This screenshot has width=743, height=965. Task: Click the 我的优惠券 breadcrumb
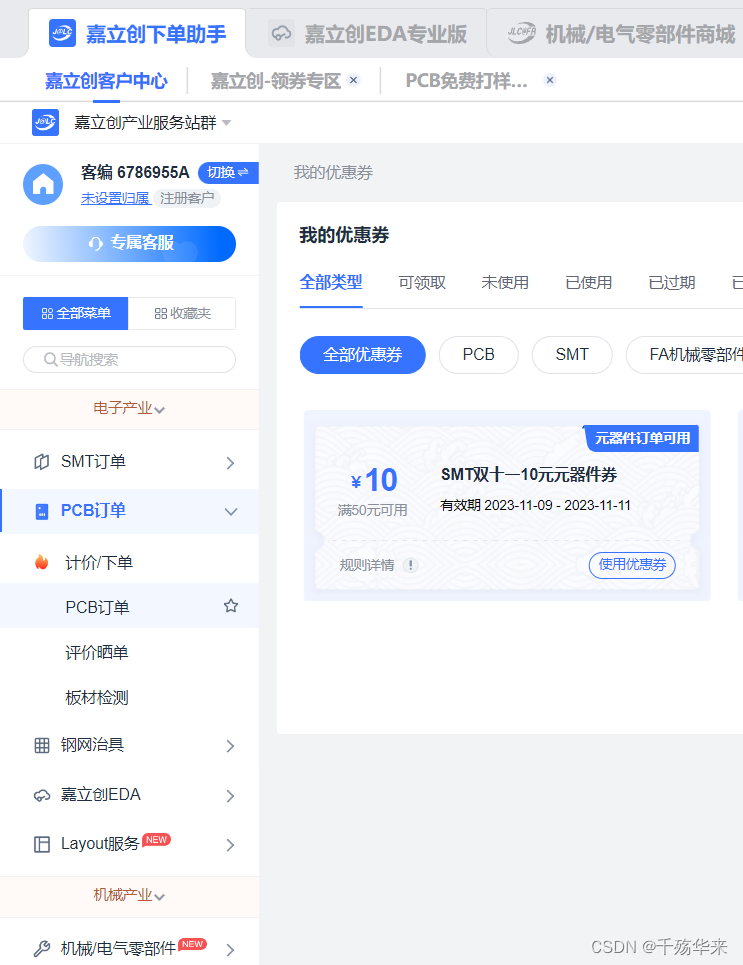tap(333, 173)
